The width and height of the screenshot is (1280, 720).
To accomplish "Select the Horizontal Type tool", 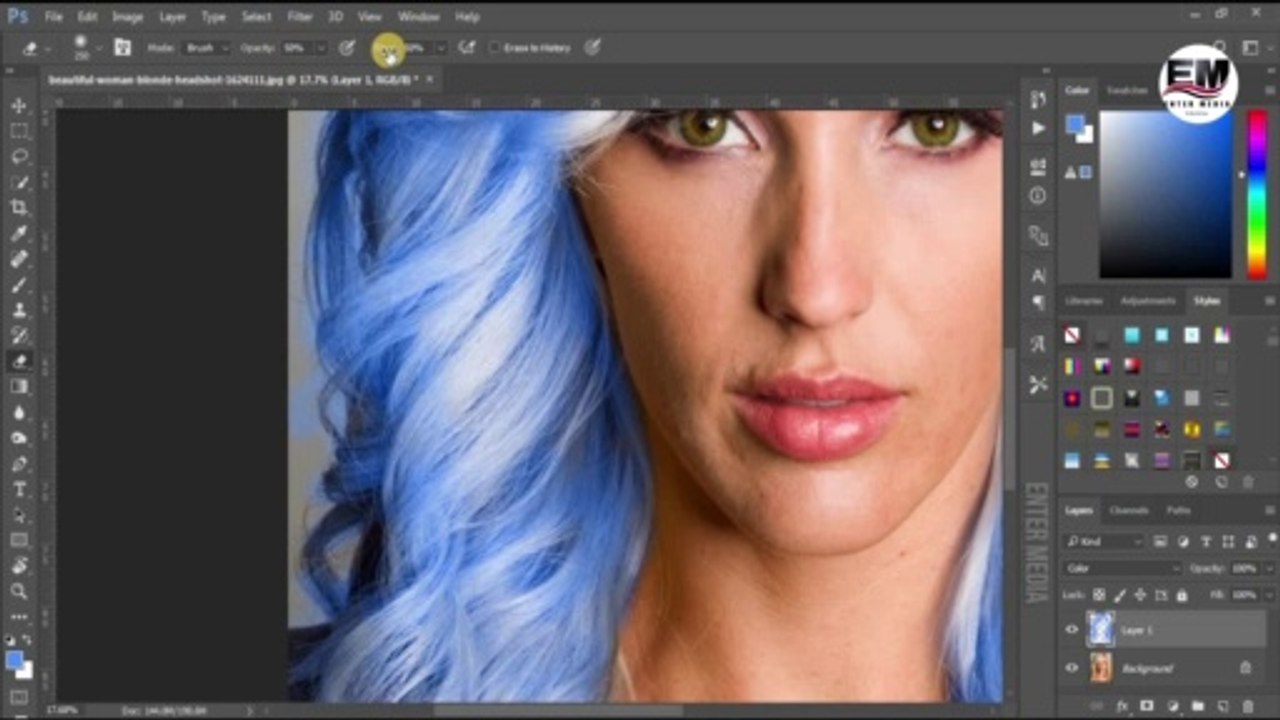I will (x=19, y=489).
